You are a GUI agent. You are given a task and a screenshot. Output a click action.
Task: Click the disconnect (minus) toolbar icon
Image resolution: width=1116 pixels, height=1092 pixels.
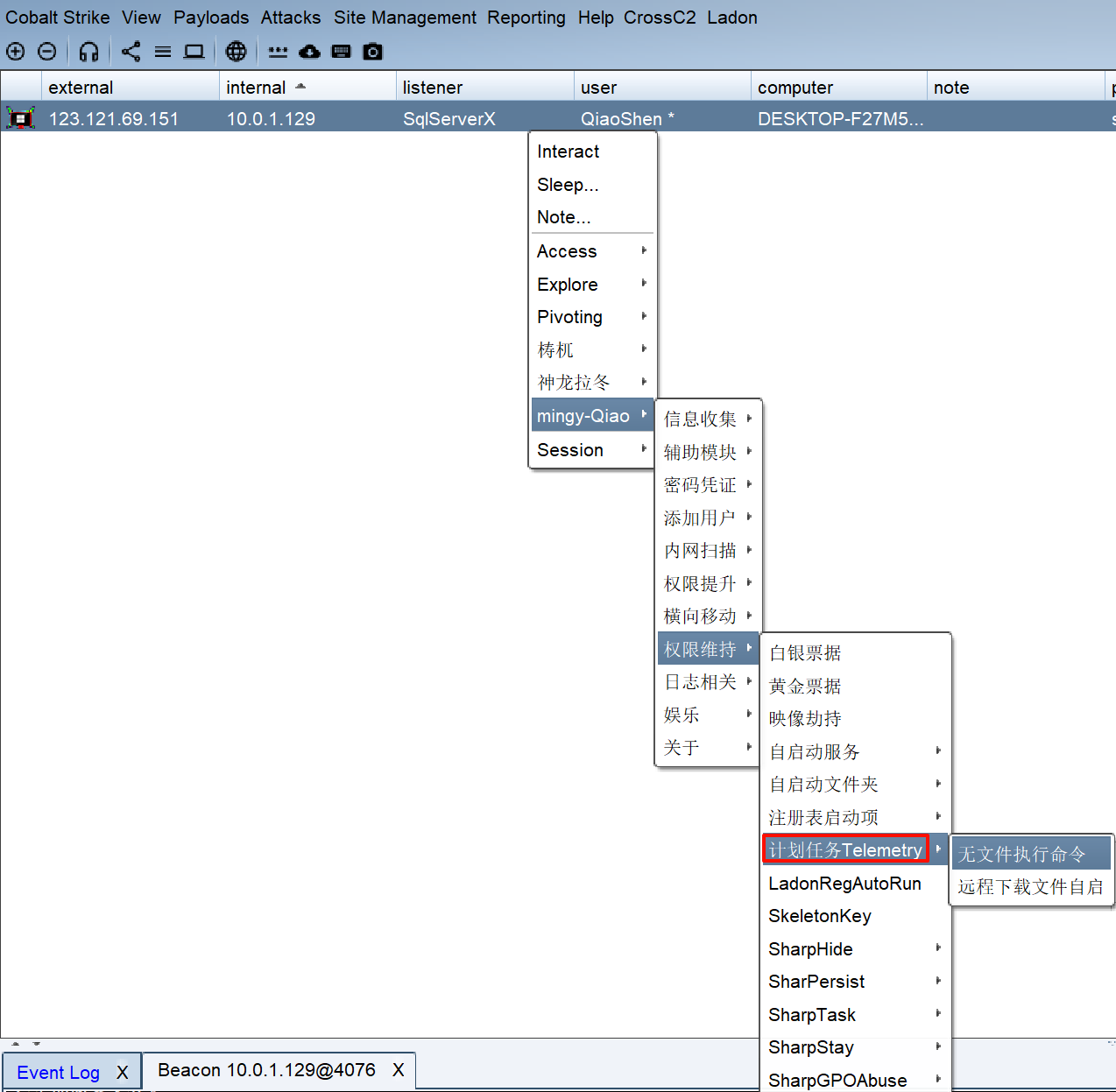tap(47, 52)
